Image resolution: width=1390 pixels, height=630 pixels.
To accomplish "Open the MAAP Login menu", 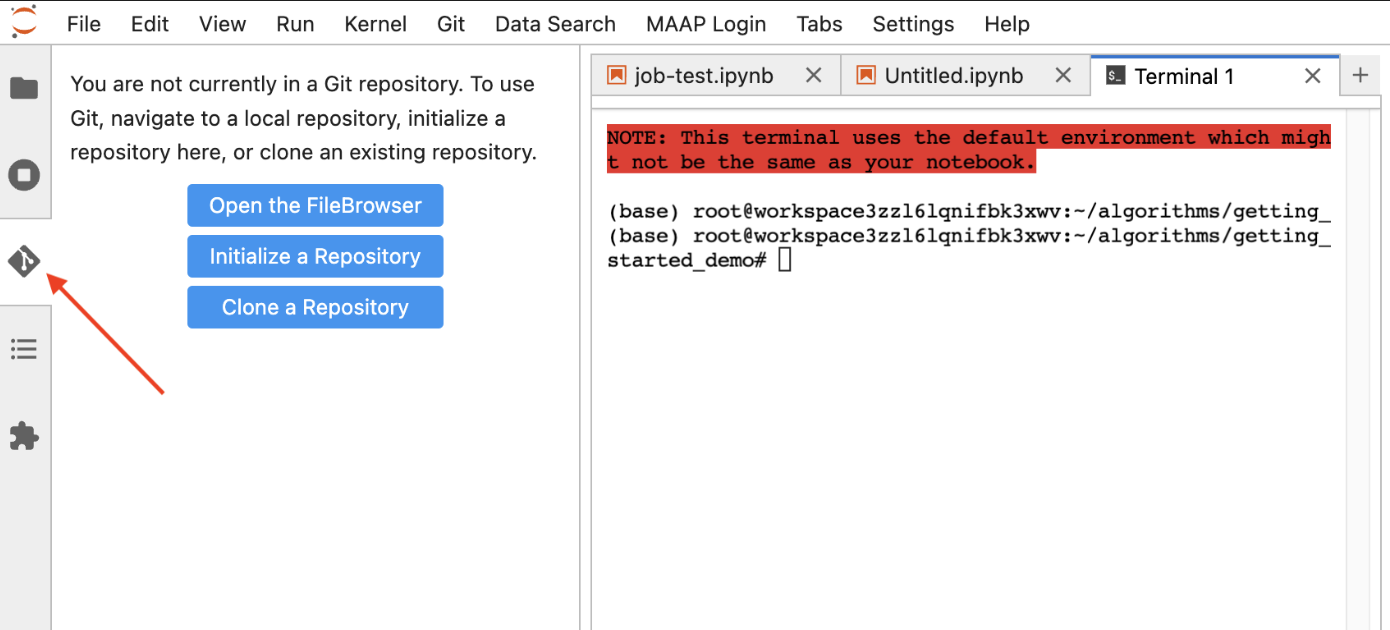I will 706,24.
